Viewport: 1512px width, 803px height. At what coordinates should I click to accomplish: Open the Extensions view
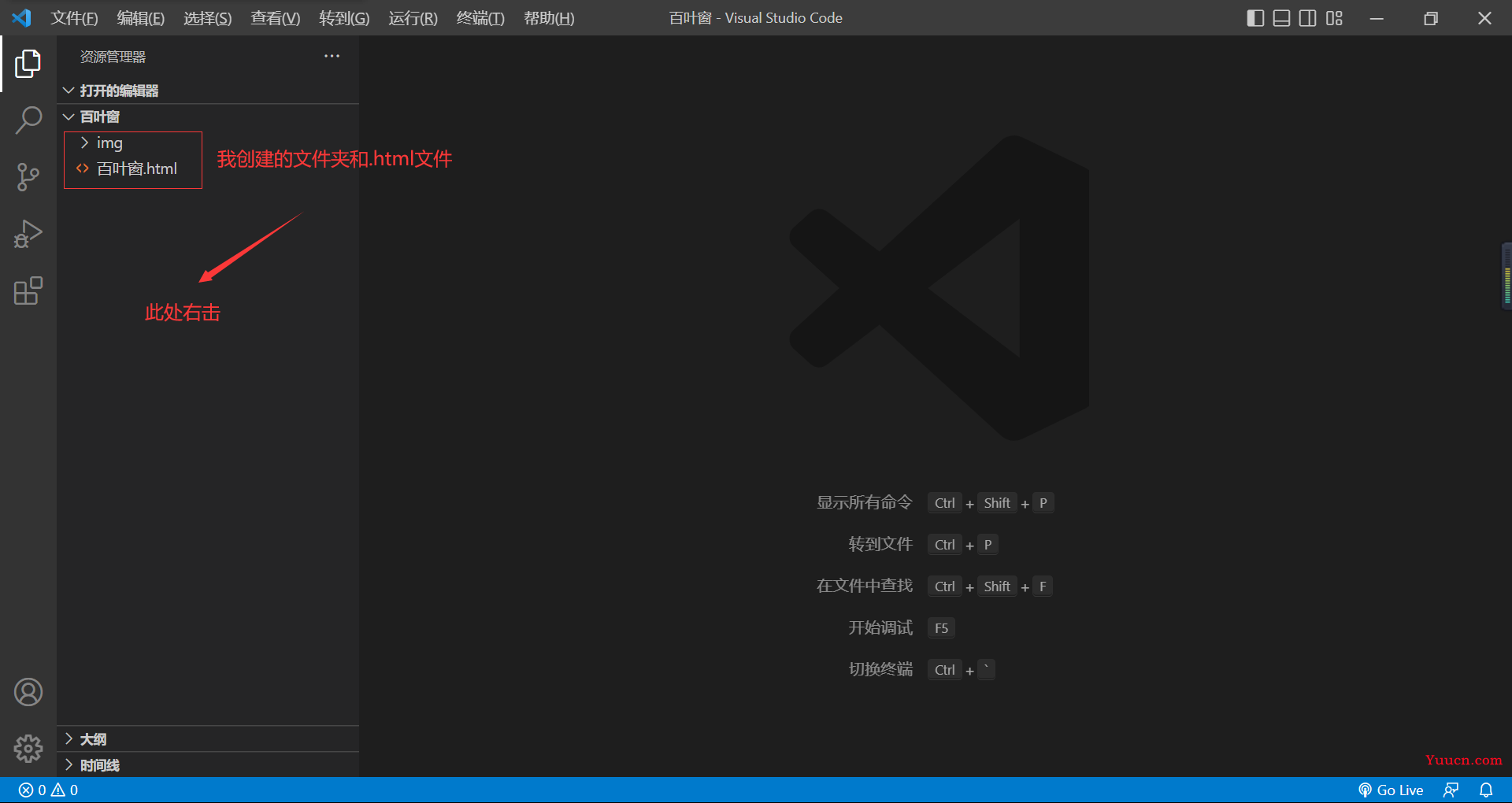pos(28,290)
